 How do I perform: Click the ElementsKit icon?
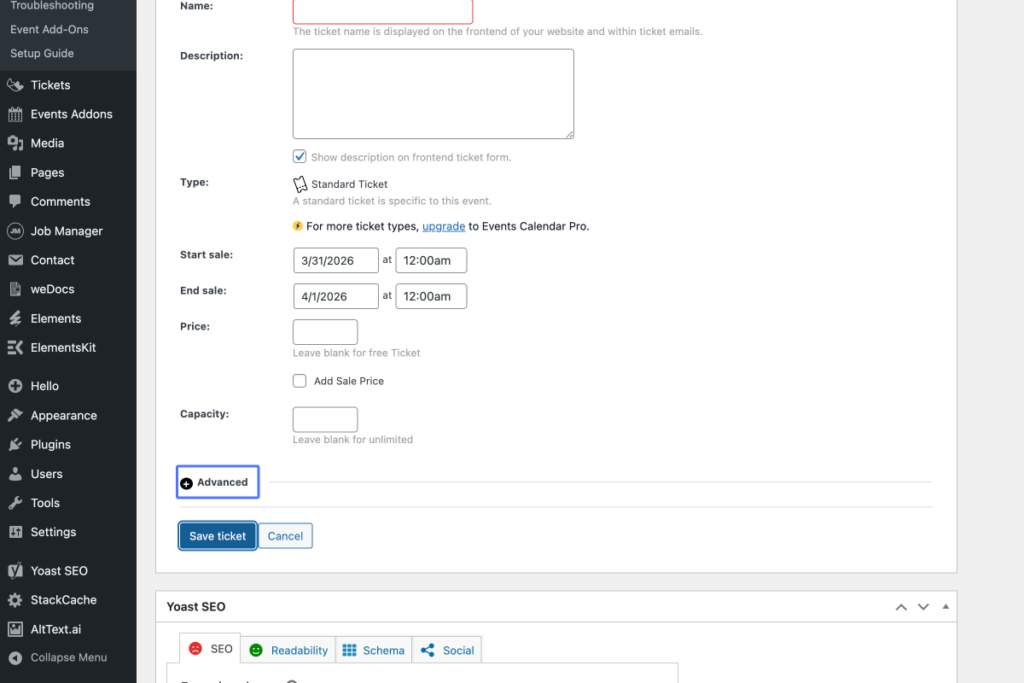tap(15, 347)
